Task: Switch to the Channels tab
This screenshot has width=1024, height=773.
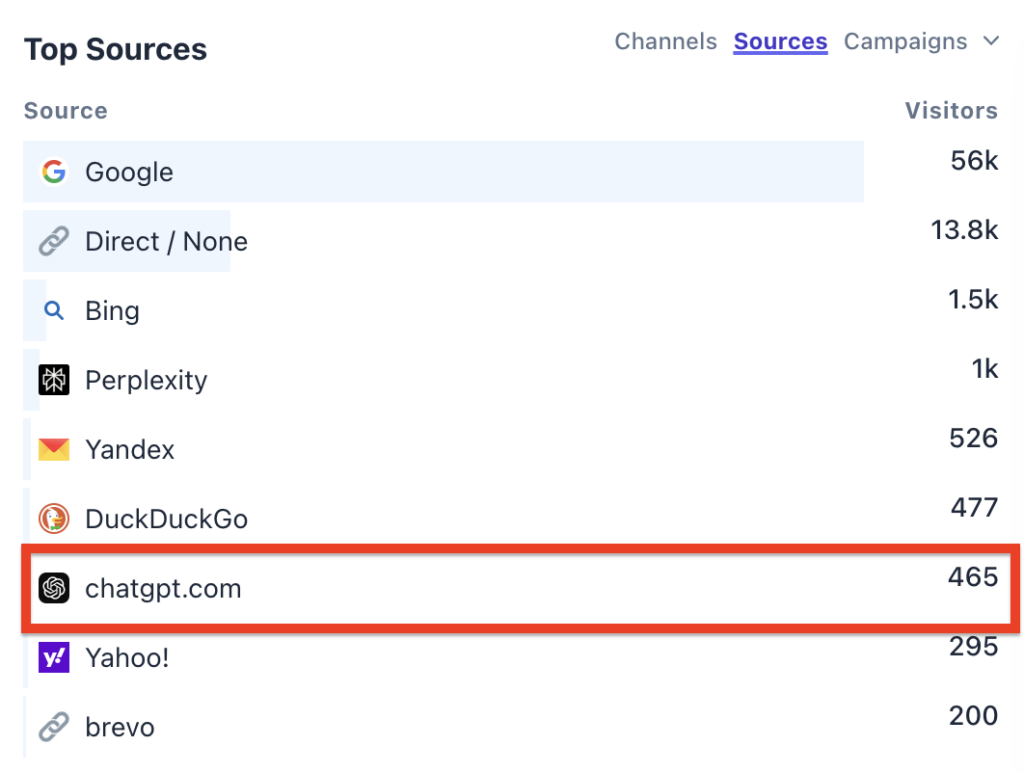Action: tap(665, 41)
